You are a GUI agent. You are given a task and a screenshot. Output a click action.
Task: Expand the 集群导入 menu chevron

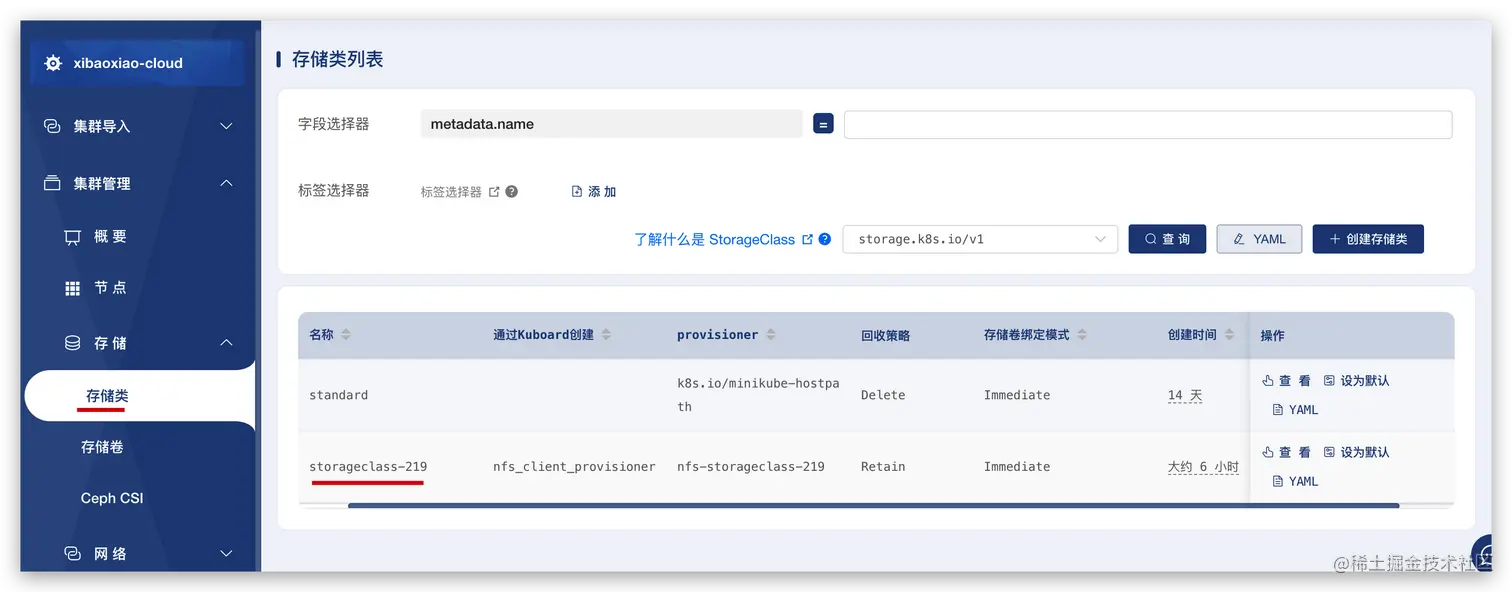click(226, 126)
